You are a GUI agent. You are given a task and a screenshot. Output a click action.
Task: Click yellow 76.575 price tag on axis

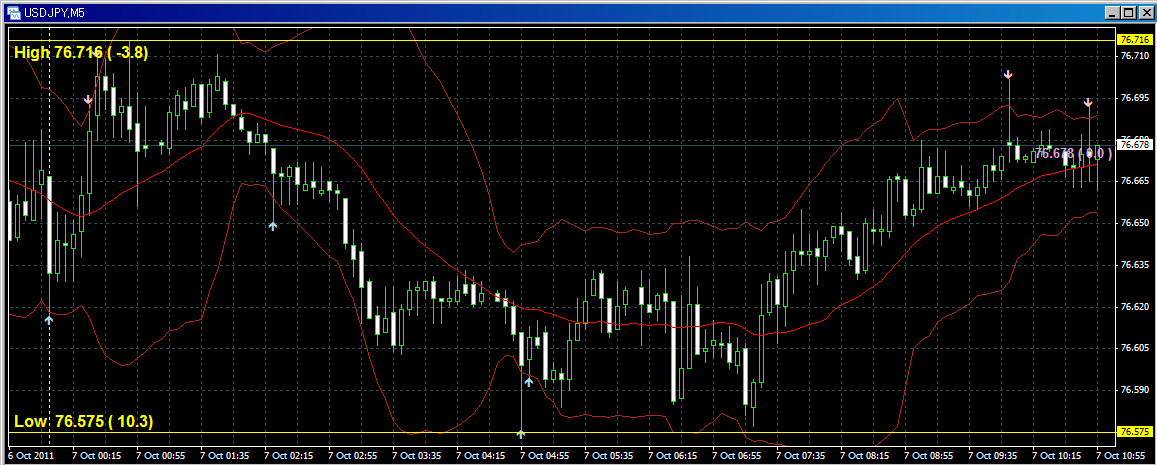pos(1134,432)
